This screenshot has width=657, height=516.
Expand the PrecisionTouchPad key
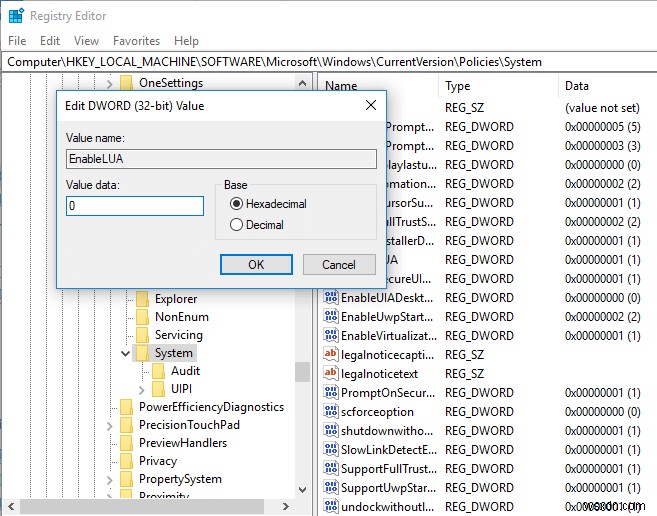(110, 426)
